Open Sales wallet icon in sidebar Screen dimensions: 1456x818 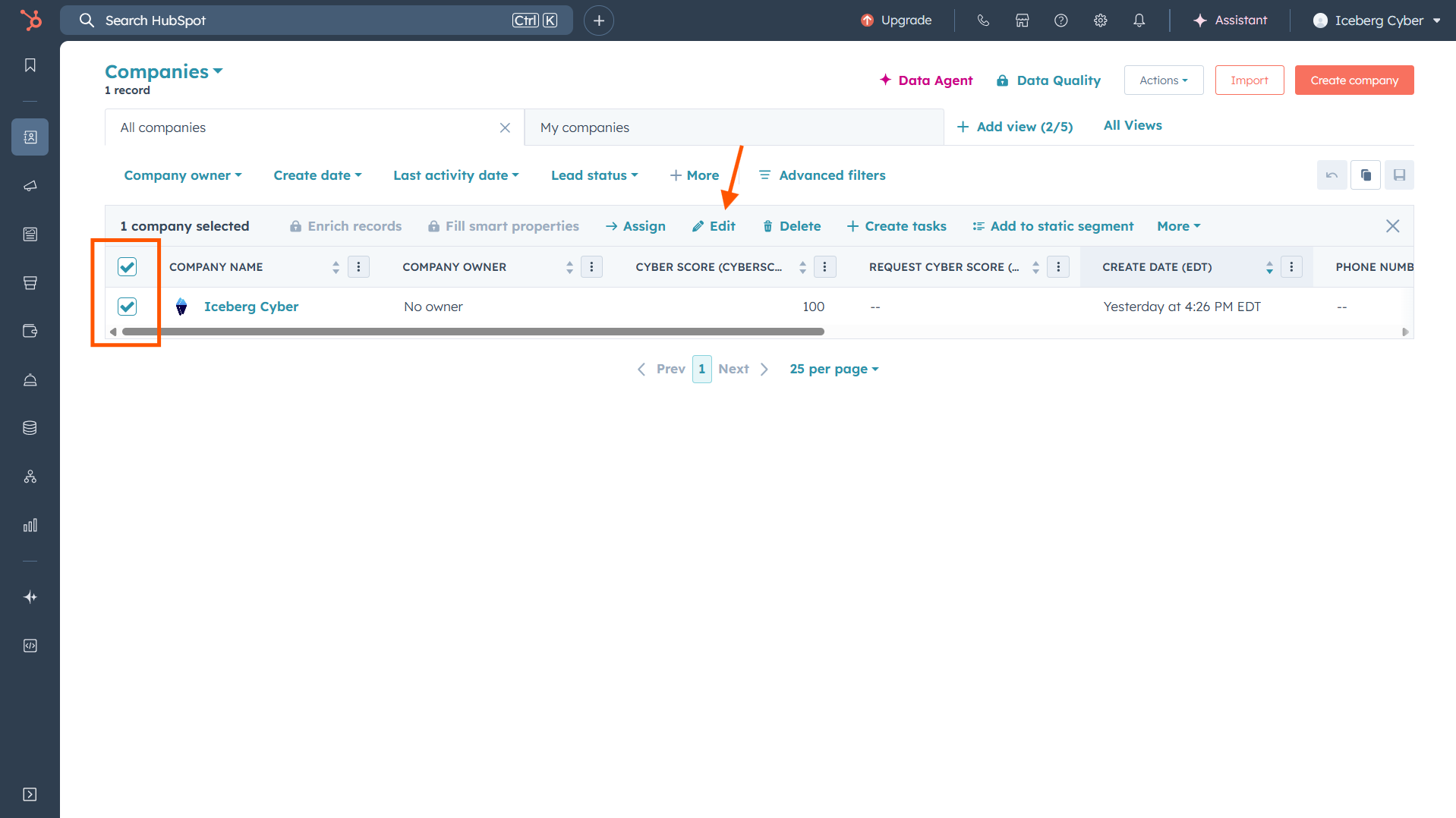pyautogui.click(x=30, y=331)
